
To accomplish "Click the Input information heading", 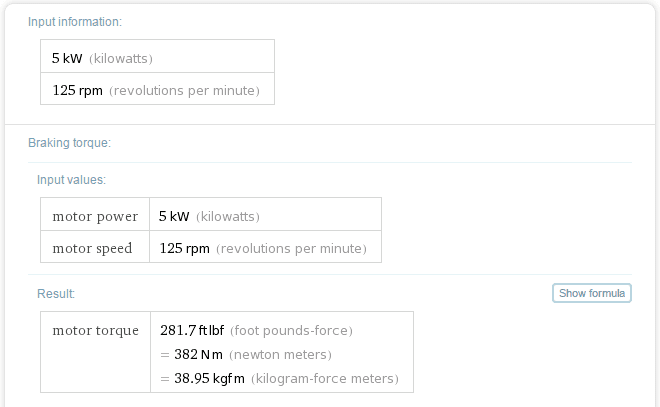I will 75,22.
